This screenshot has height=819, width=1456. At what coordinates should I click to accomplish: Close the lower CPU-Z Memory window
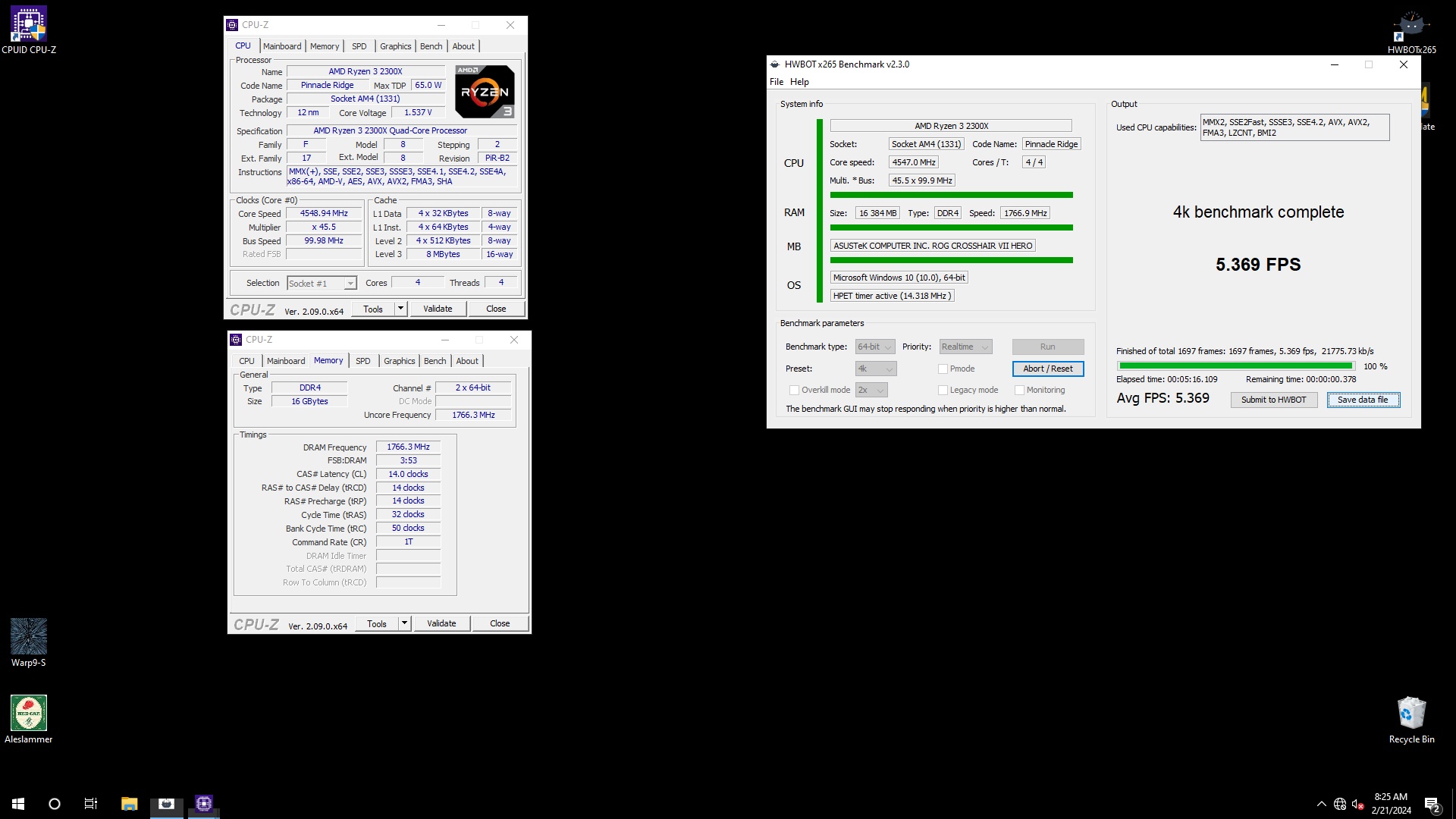tap(514, 340)
